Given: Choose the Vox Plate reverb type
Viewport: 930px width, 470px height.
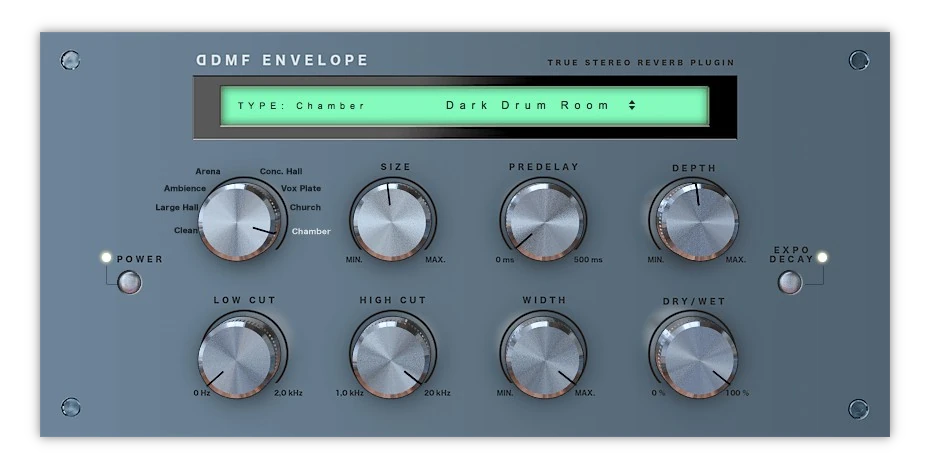Looking at the screenshot, I should 301,188.
